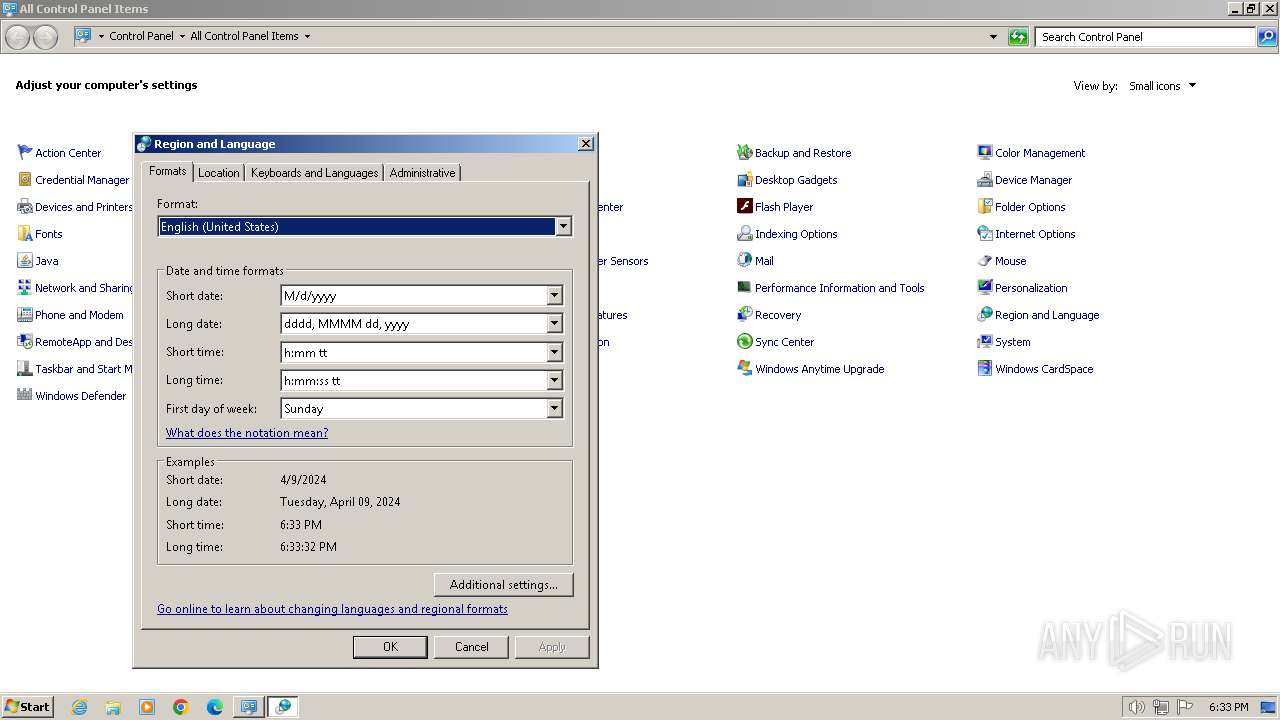Confirm with the OK button

tap(390, 647)
